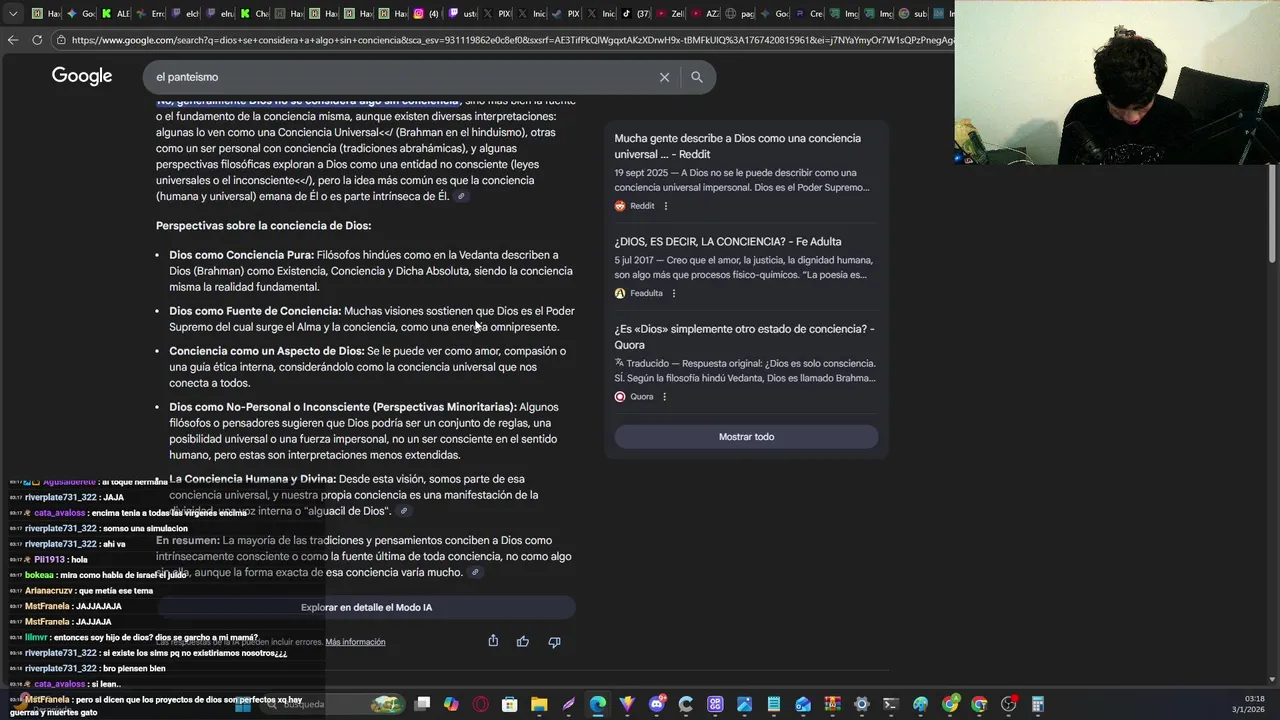The height and width of the screenshot is (720, 1280).
Task: Open Terminal from the taskbar
Action: (x=891, y=704)
